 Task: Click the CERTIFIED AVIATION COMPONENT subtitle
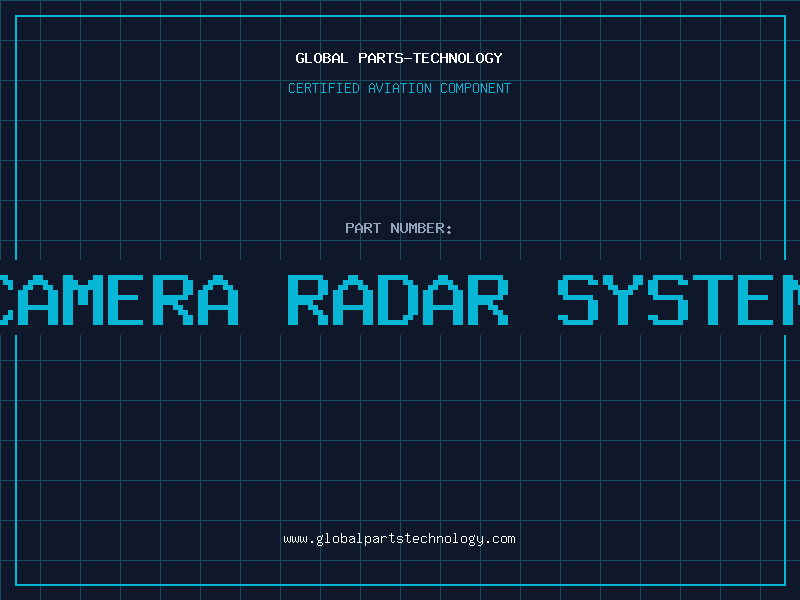coord(399,88)
